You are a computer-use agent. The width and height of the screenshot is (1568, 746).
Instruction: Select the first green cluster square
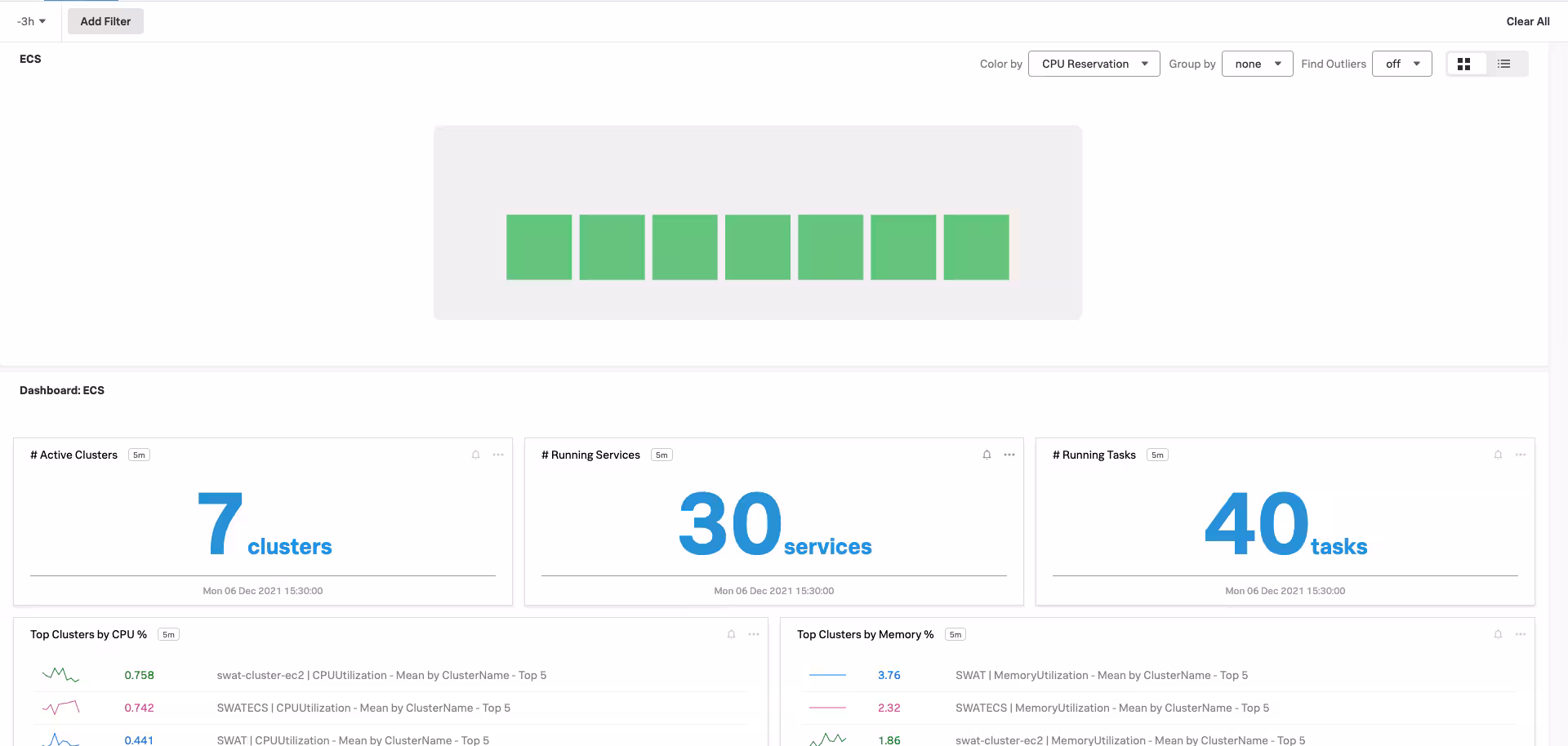[x=539, y=247]
